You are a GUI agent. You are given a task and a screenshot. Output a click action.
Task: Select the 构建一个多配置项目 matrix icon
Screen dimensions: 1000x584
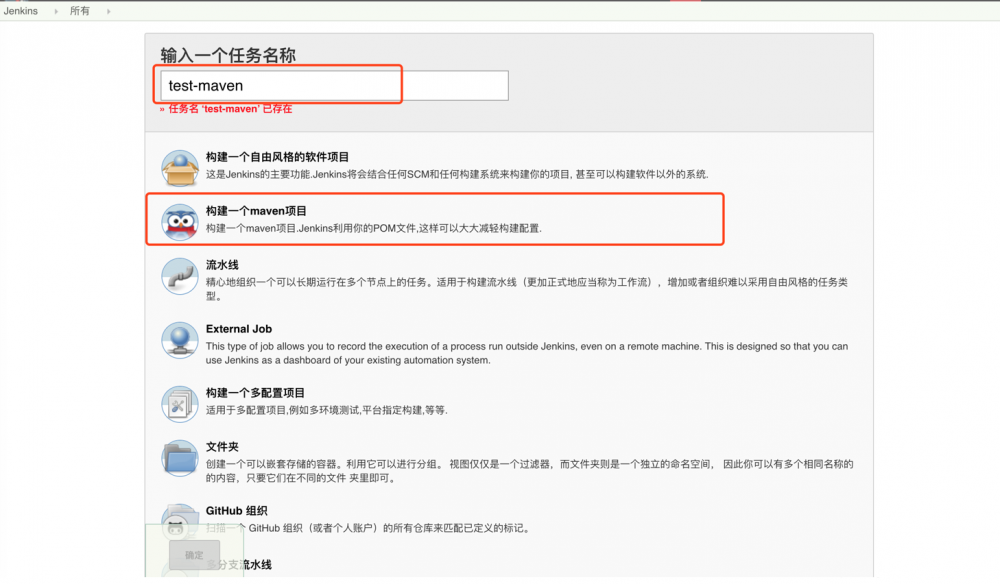pyautogui.click(x=180, y=404)
